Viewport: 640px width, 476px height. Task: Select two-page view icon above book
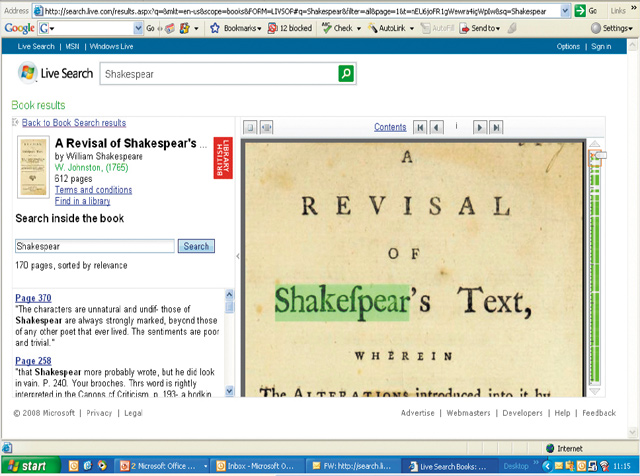266,127
